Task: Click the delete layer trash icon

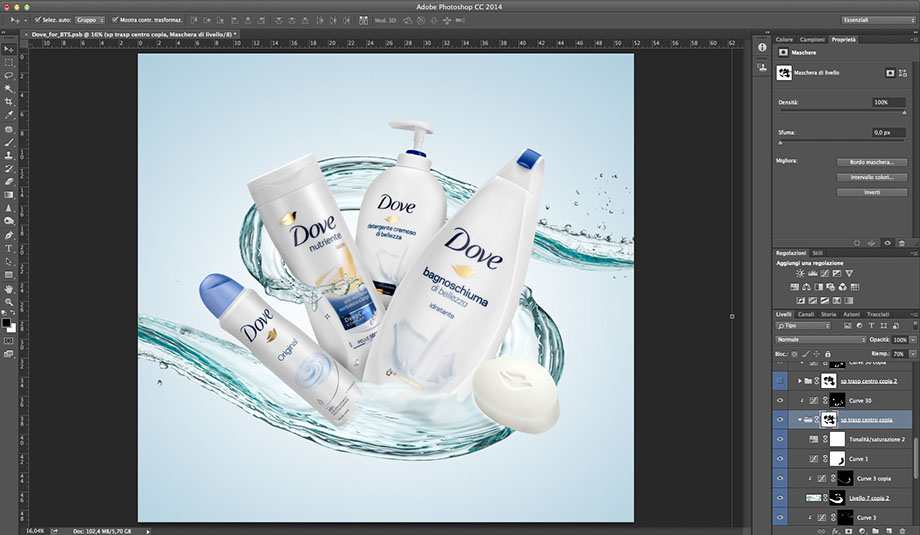Action: point(902,531)
